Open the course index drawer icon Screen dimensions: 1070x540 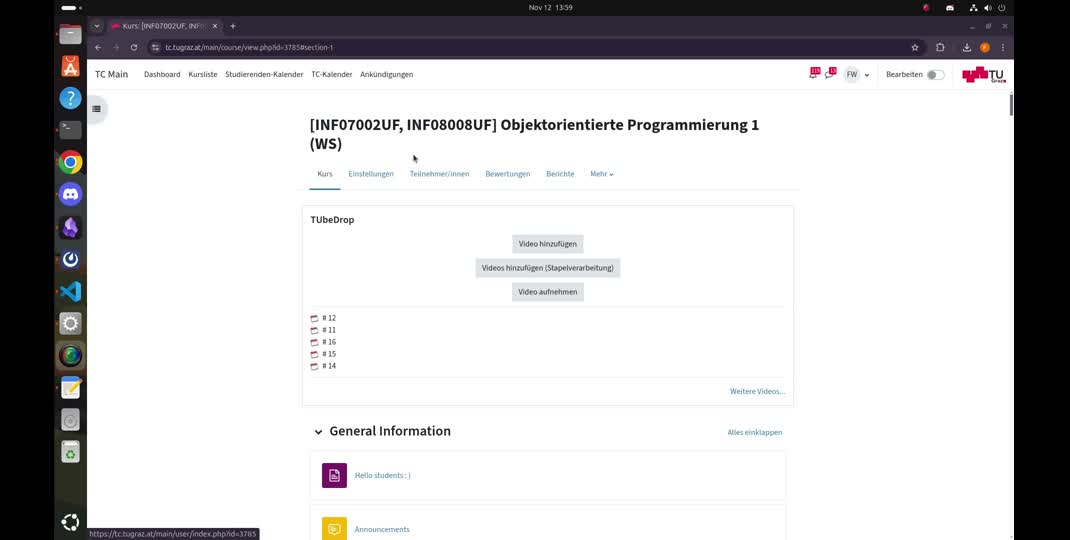pyautogui.click(x=96, y=109)
